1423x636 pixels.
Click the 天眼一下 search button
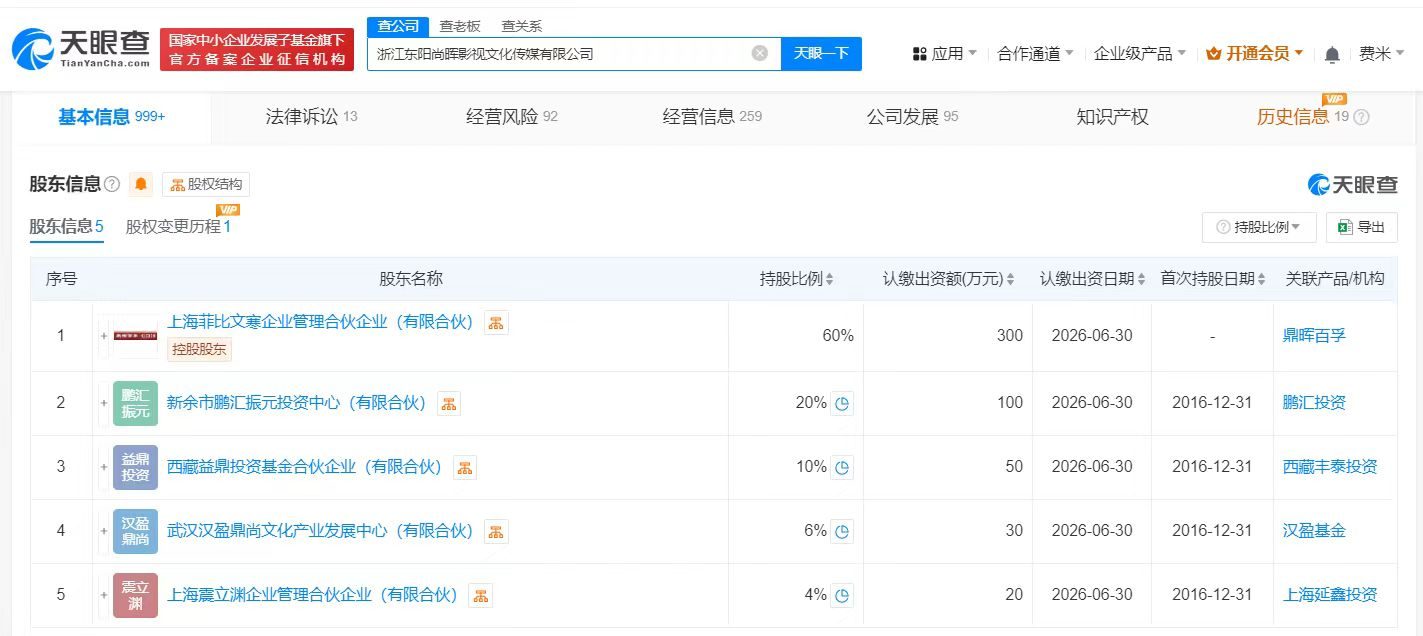pyautogui.click(x=821, y=54)
